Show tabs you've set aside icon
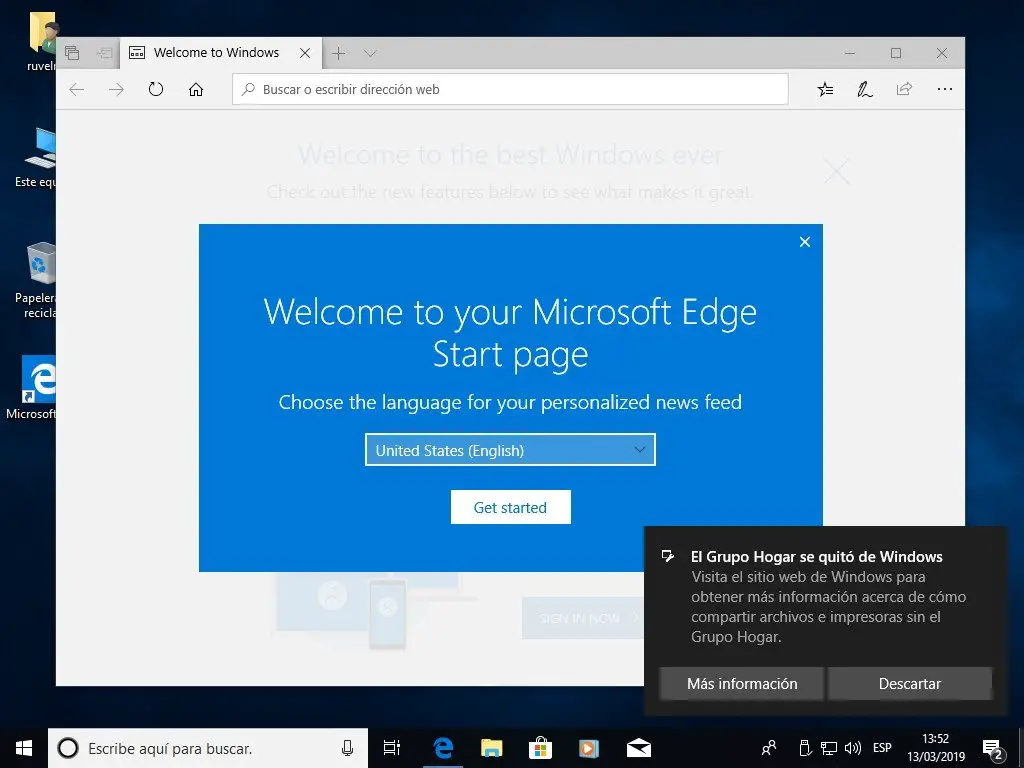The image size is (1024, 768). tap(72, 53)
